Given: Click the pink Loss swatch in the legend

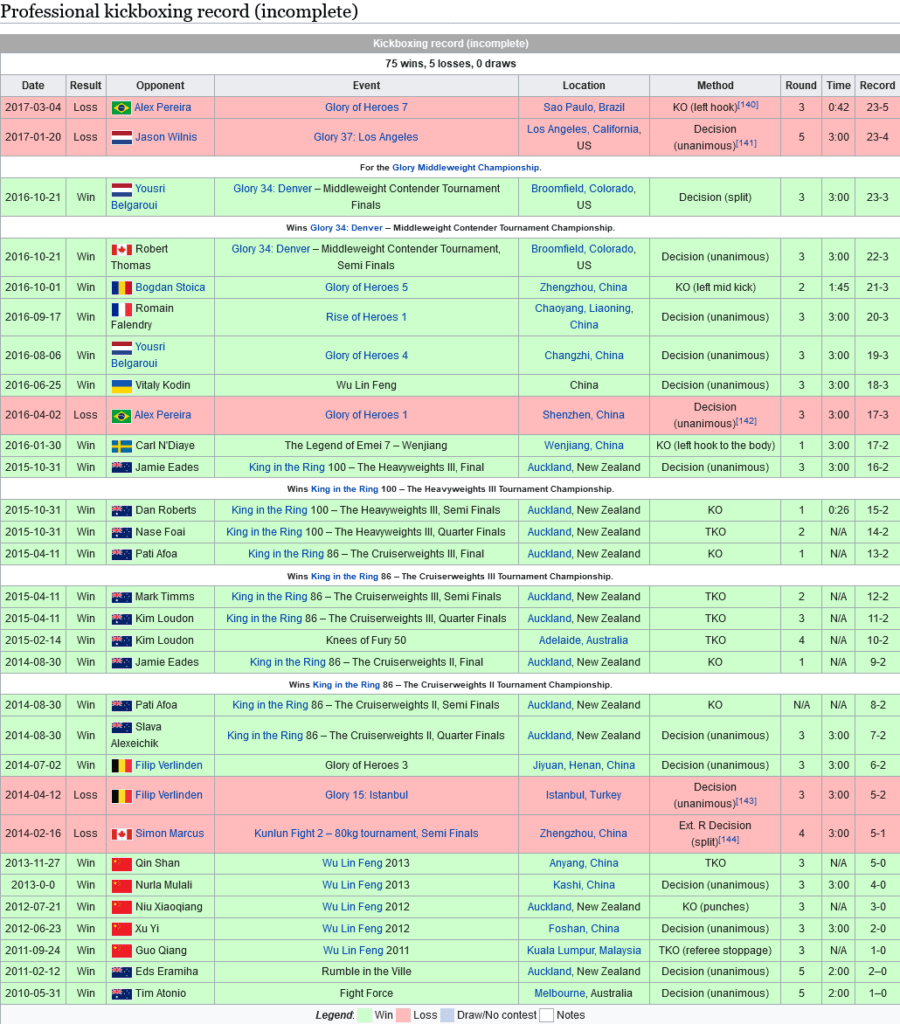Looking at the screenshot, I should [403, 1016].
